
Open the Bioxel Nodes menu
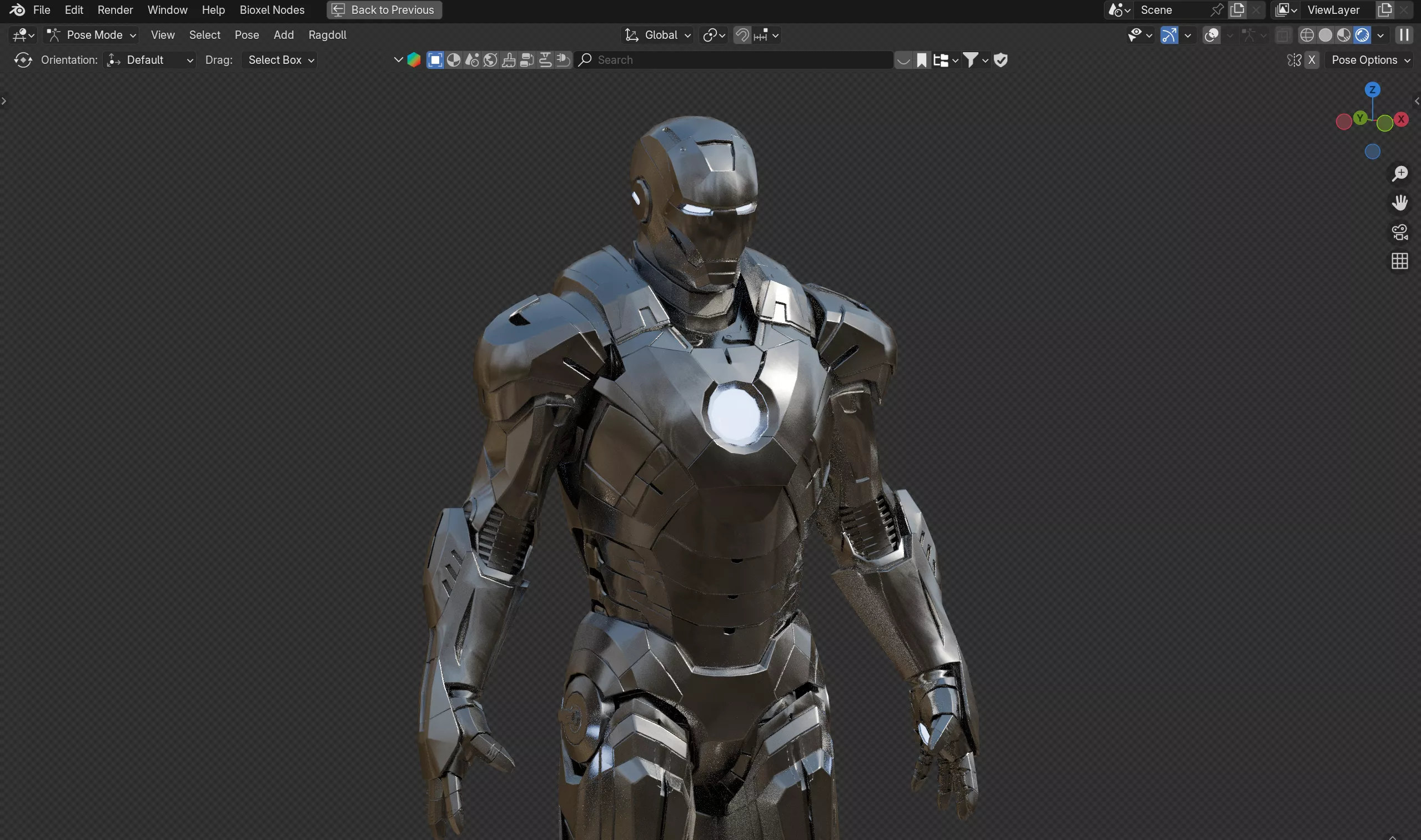point(272,9)
